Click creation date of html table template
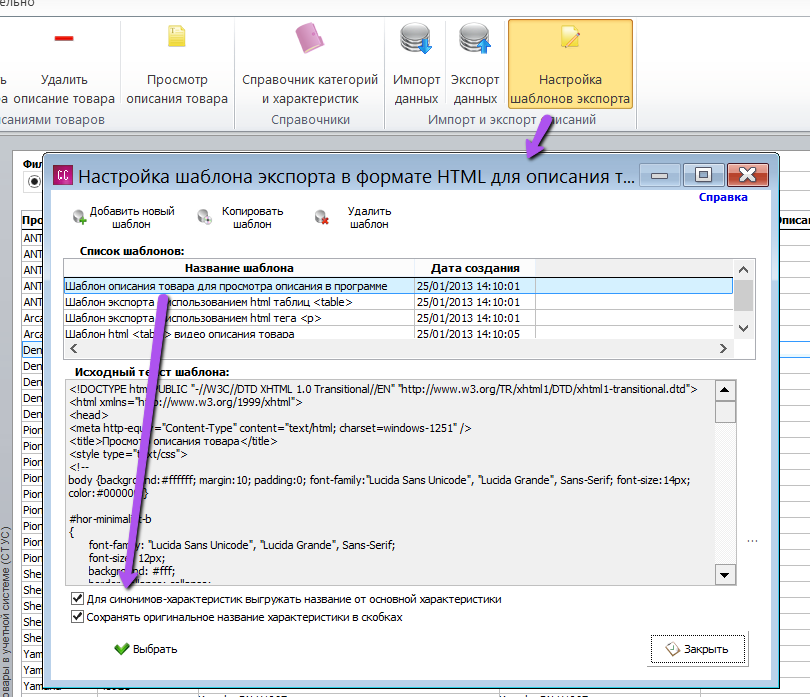 [x=468, y=302]
